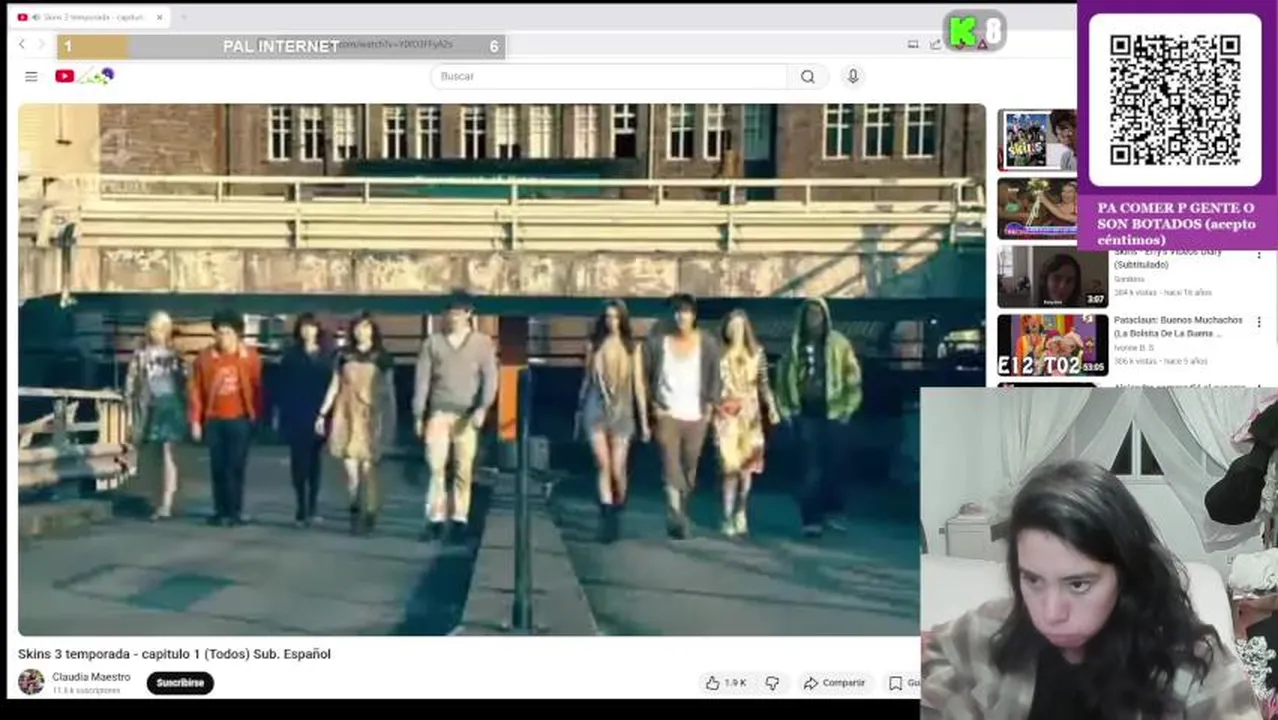Share the video using Compartir

834,683
